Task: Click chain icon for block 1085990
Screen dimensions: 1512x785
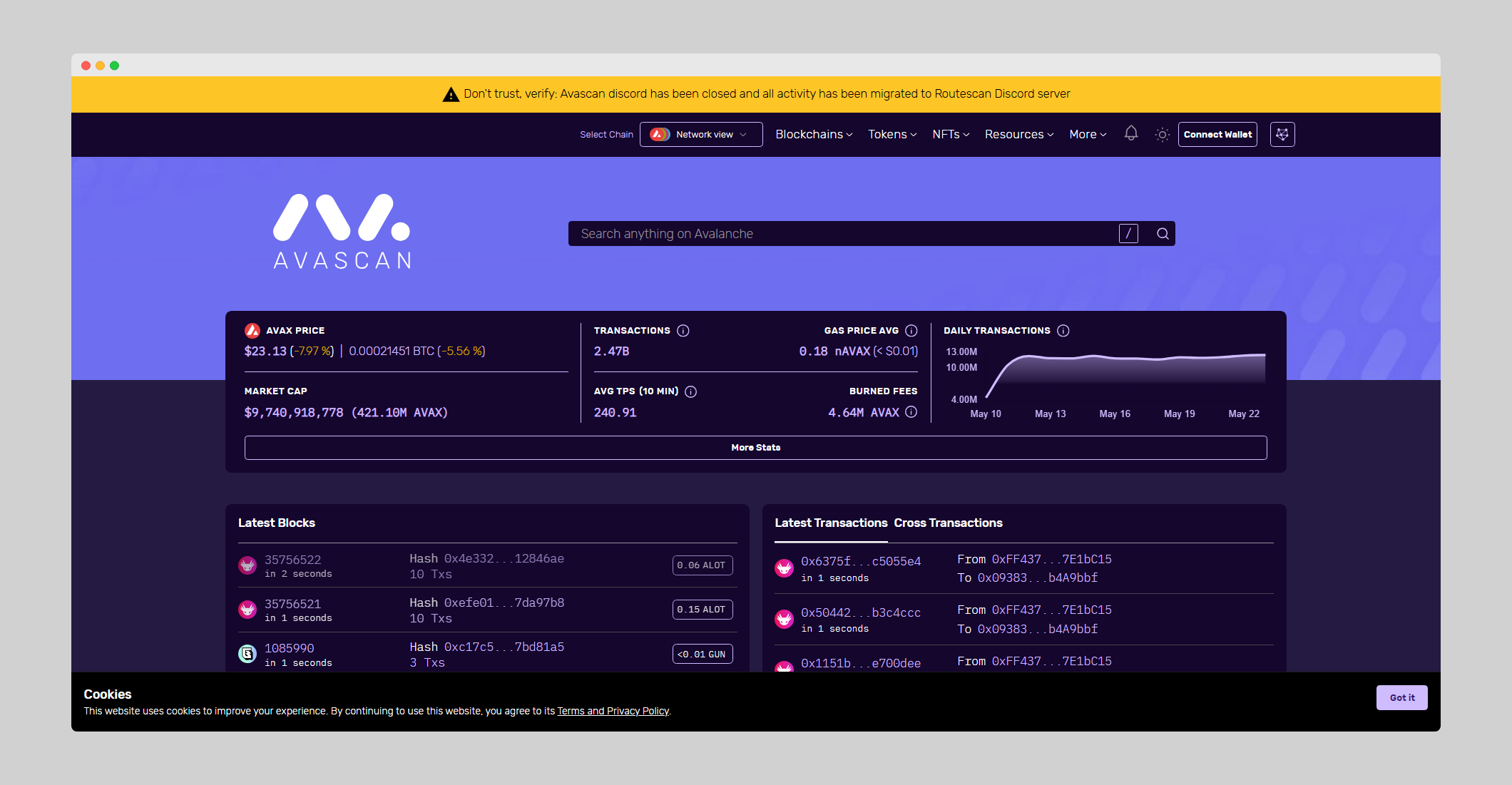Action: coord(247,654)
